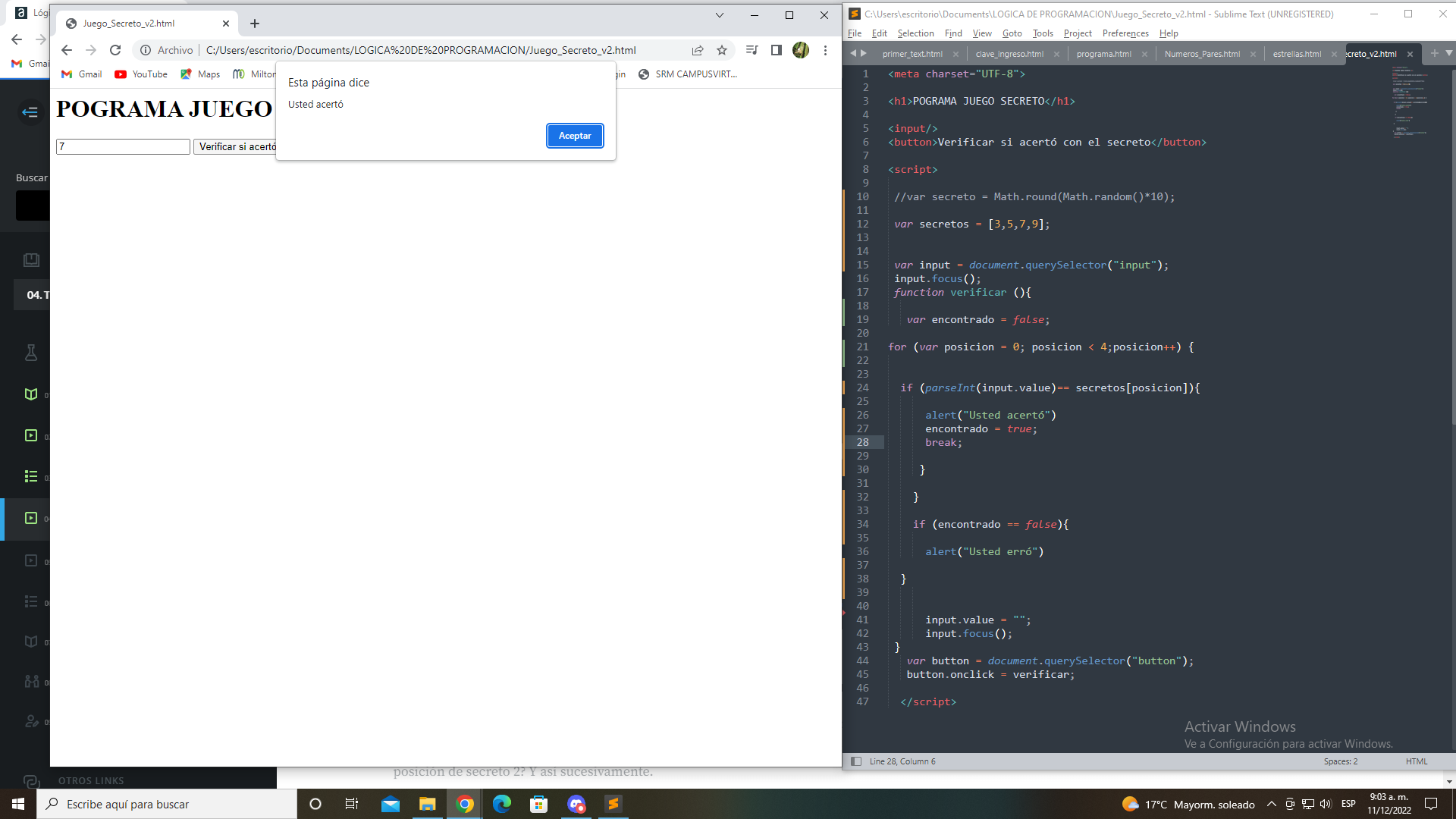
Task: Open the Goto menu in Sublime Text
Action: tap(1012, 33)
